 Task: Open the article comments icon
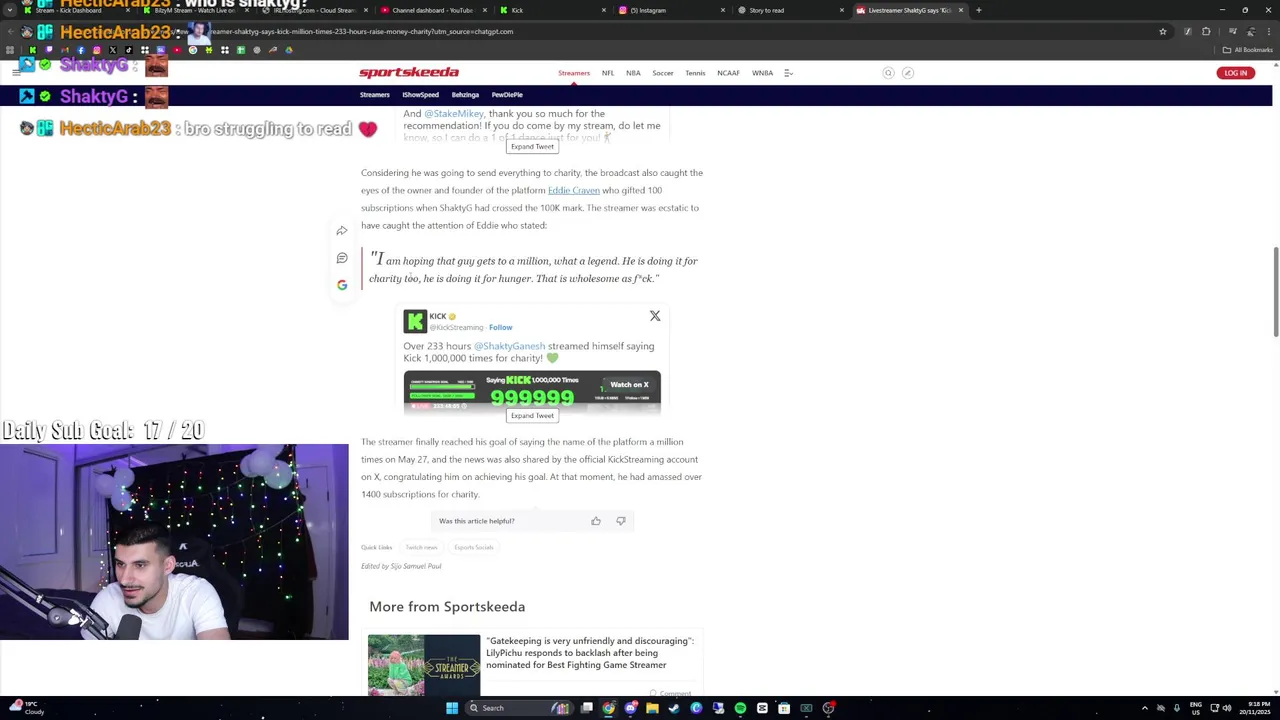(x=342, y=258)
